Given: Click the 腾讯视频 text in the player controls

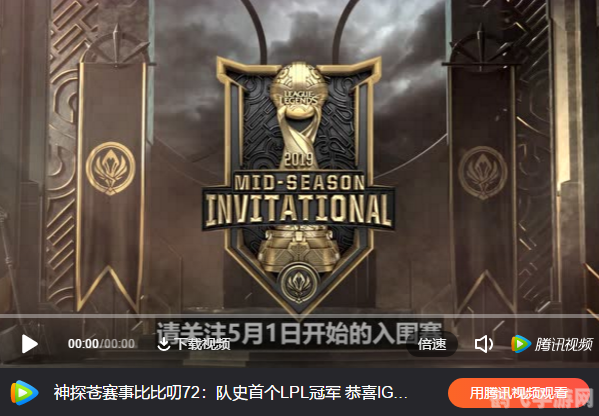Looking at the screenshot, I should 563,344.
